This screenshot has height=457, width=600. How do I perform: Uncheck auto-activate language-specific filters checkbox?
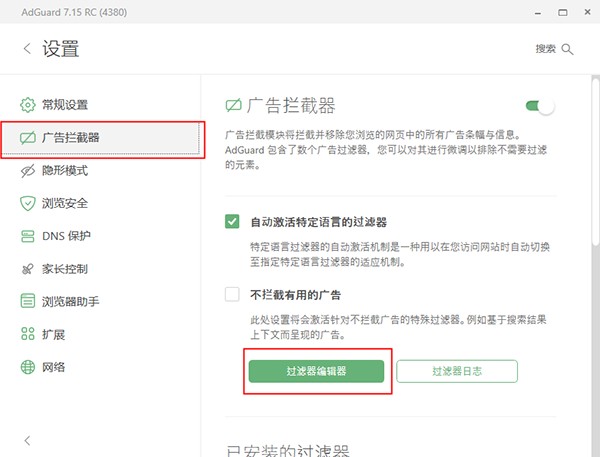coord(233,221)
